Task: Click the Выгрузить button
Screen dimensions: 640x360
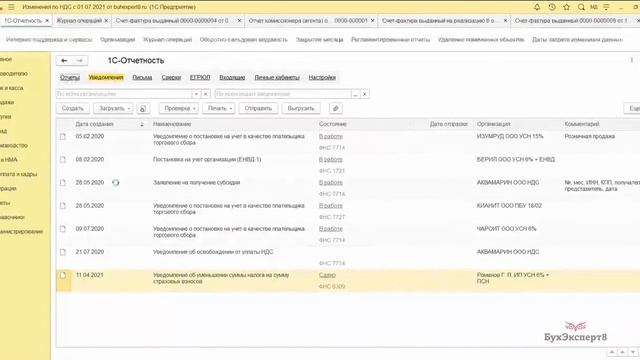Action: [x=301, y=109]
